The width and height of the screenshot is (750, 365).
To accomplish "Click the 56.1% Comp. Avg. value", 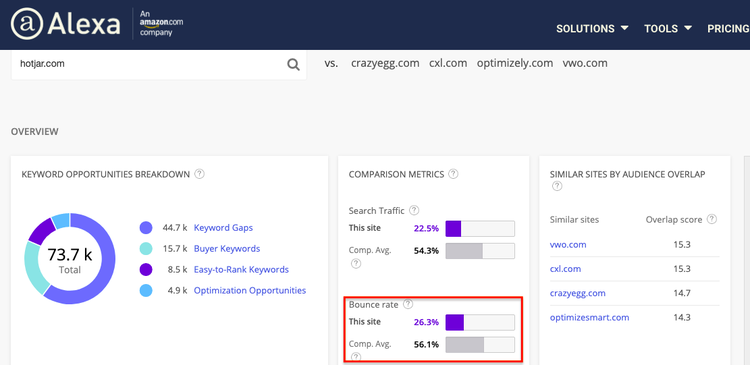I will point(426,344).
